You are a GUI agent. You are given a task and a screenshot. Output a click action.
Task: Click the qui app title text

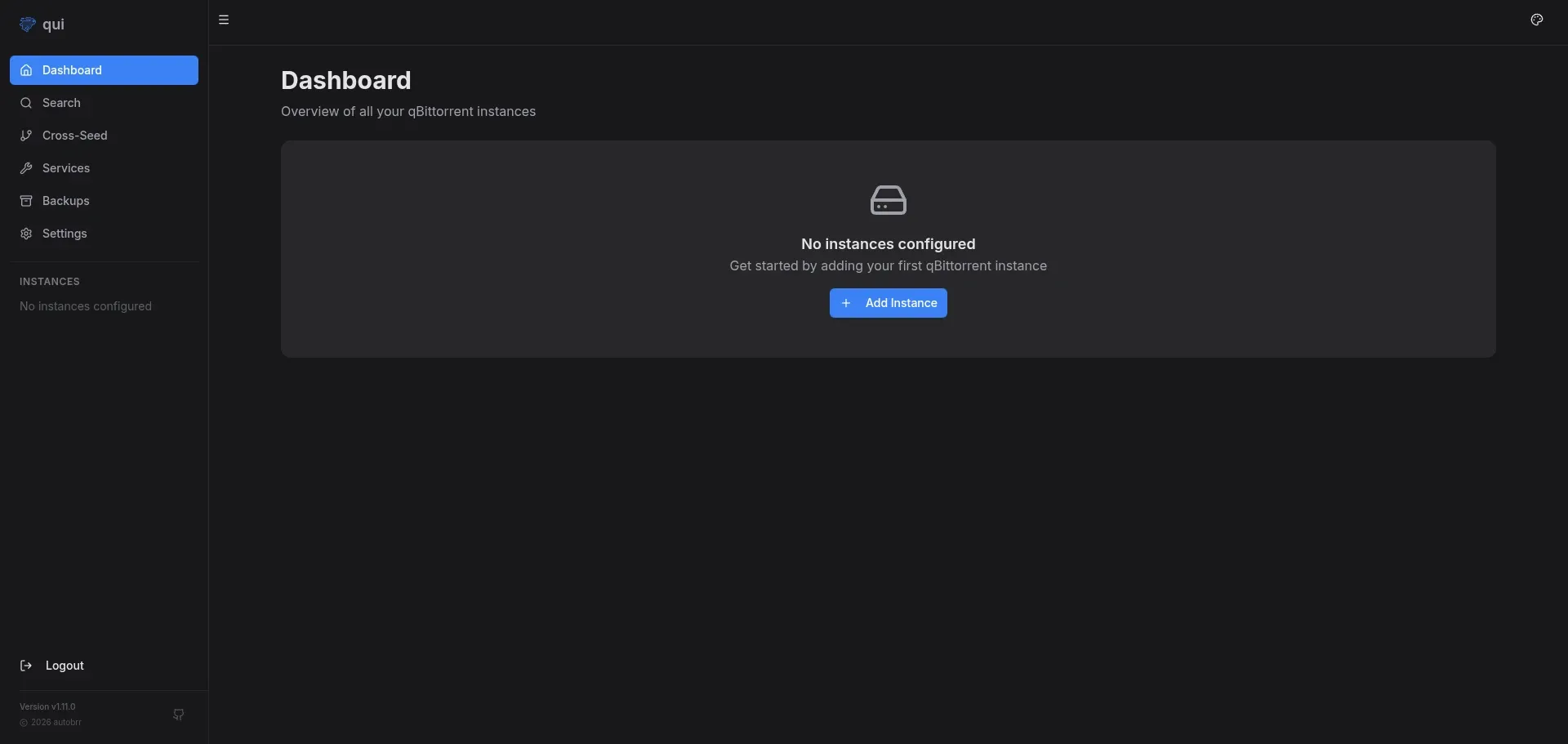pos(53,25)
